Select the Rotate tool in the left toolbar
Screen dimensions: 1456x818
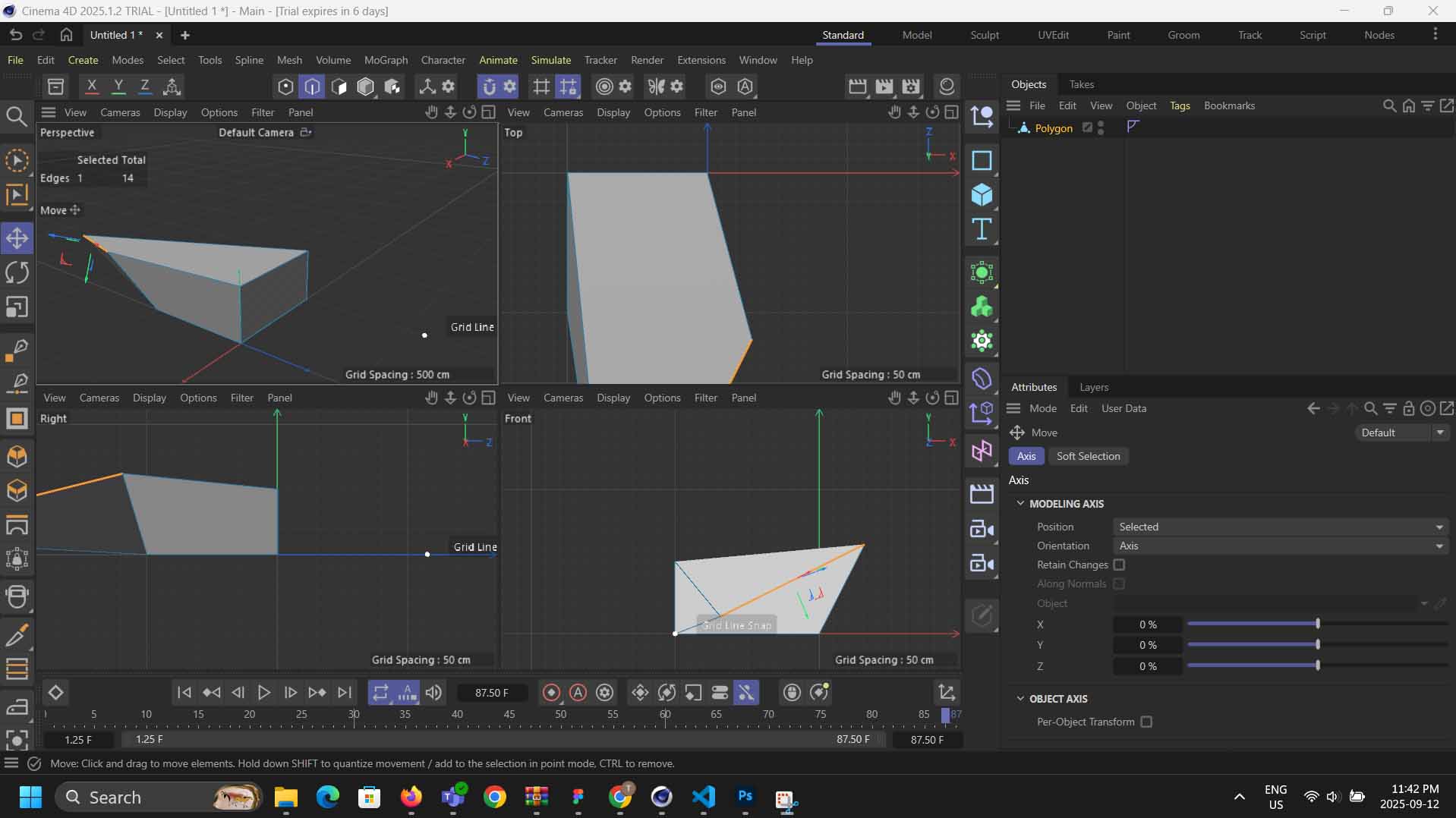coord(17,272)
